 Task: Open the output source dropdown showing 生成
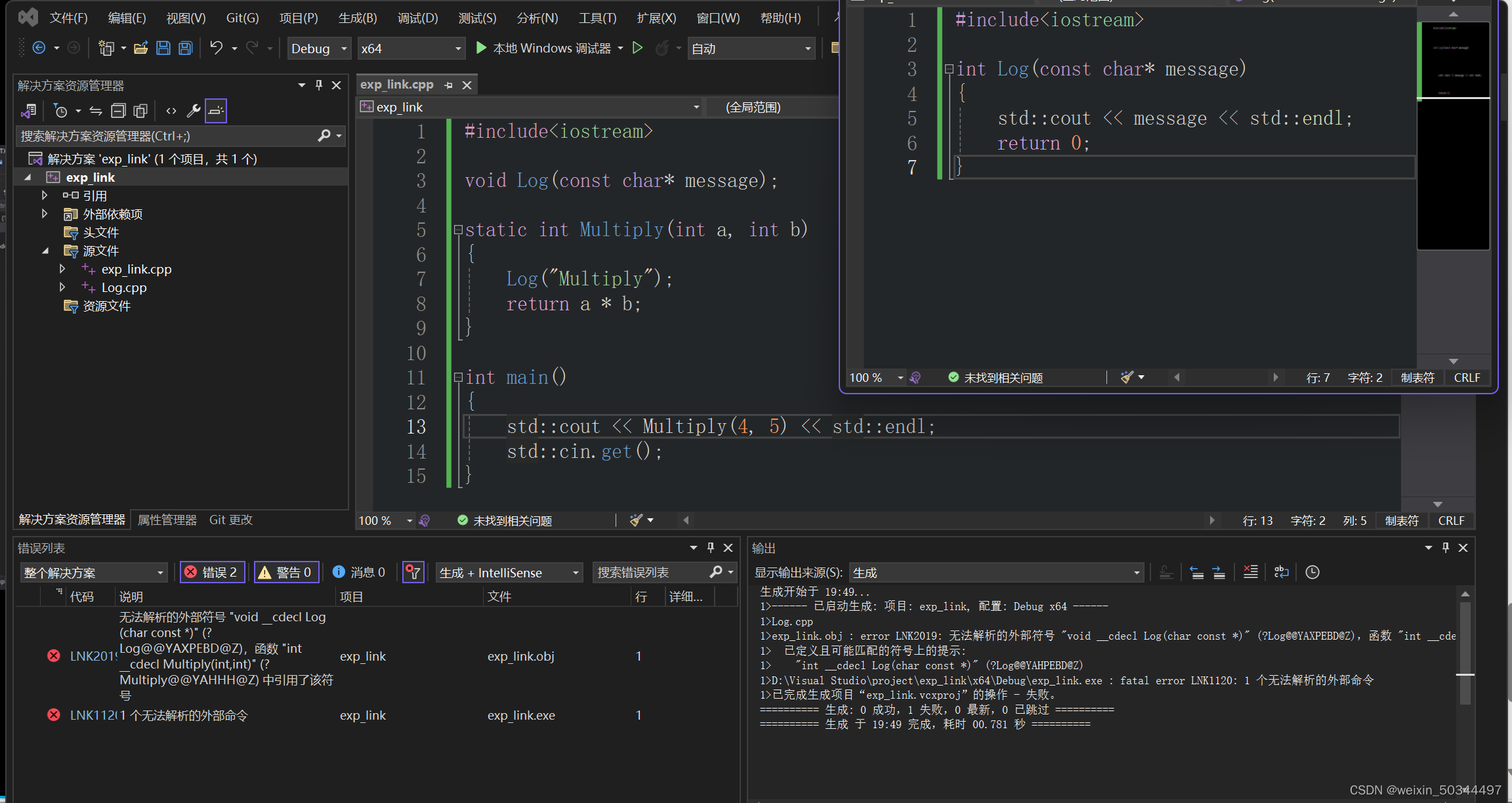[996, 573]
